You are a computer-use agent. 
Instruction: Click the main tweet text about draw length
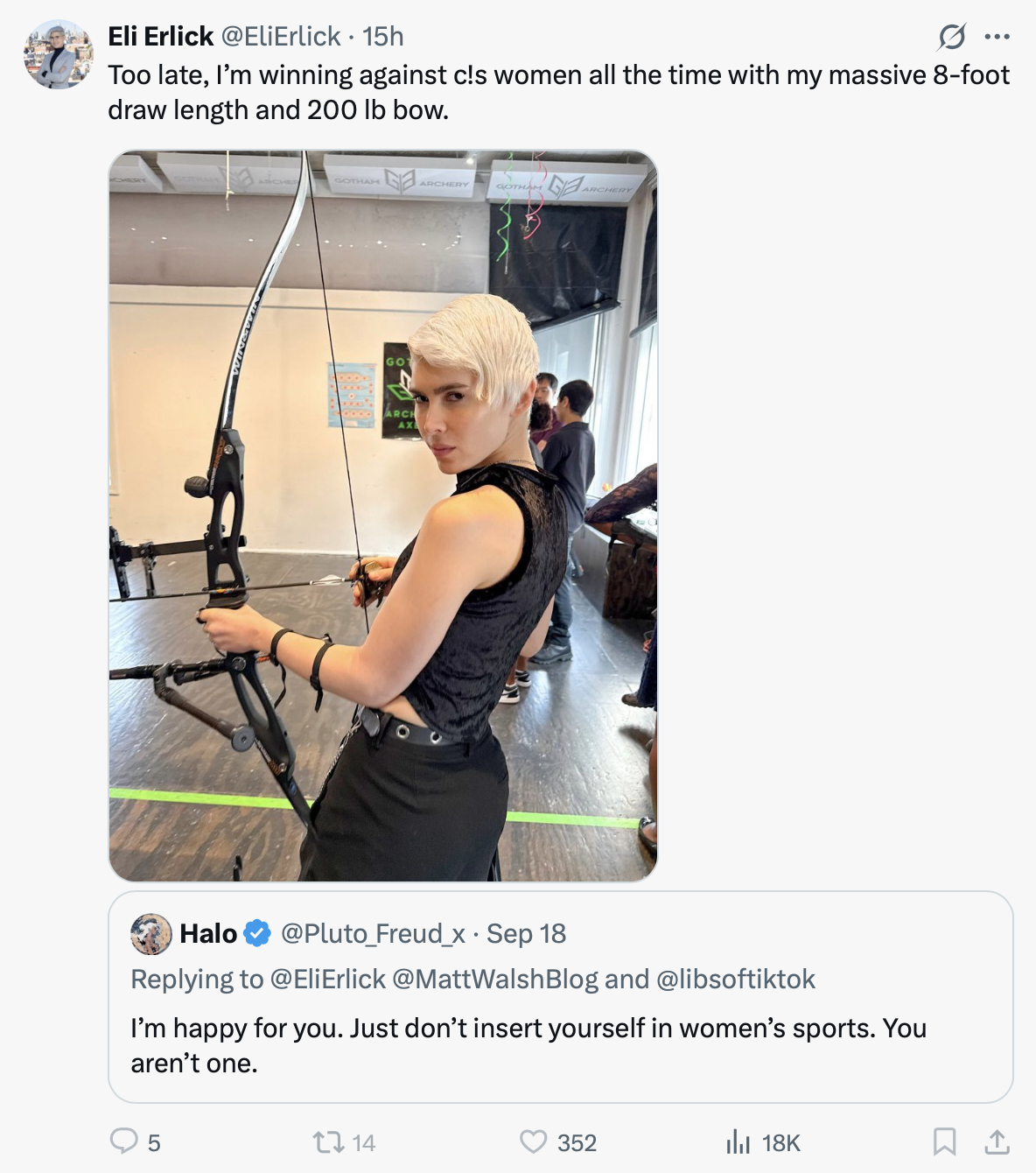coord(558,92)
